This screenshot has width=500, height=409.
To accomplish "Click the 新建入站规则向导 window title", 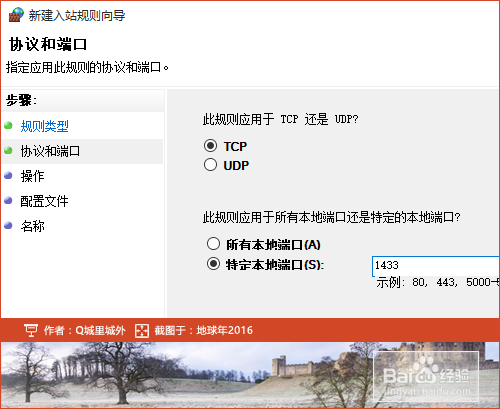I will 77,15.
